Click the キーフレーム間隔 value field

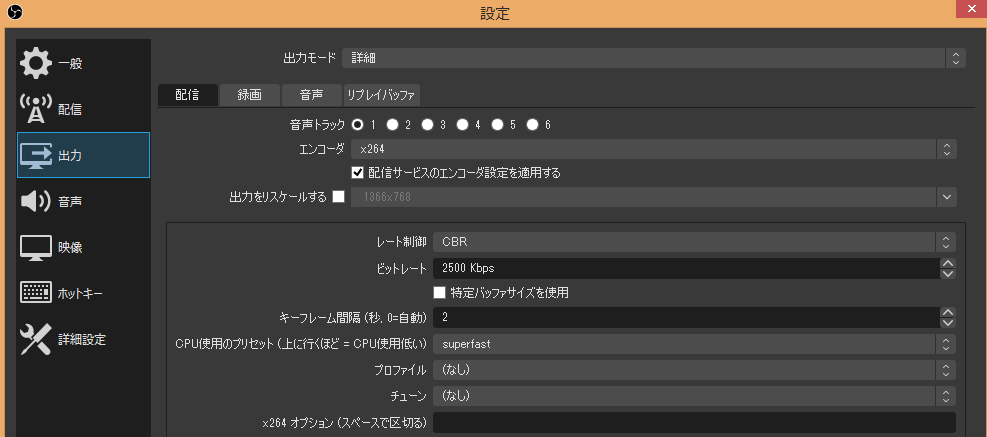click(686, 317)
